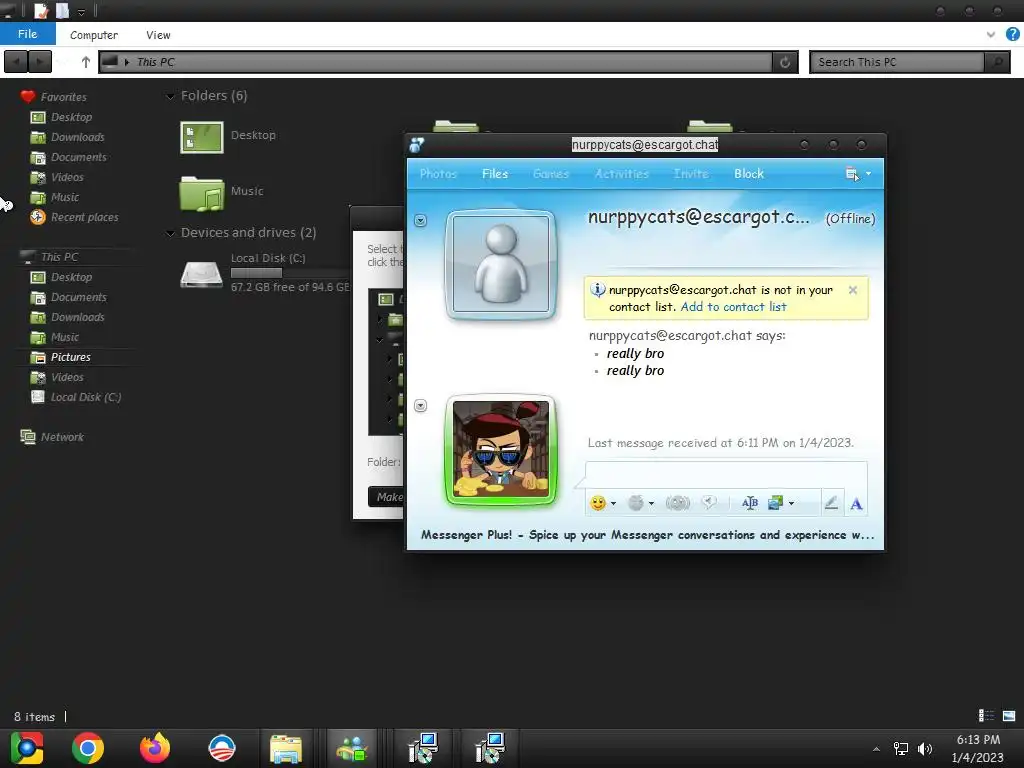Collapse your own display picture arrow
The height and width of the screenshot is (768, 1024).
(x=421, y=406)
